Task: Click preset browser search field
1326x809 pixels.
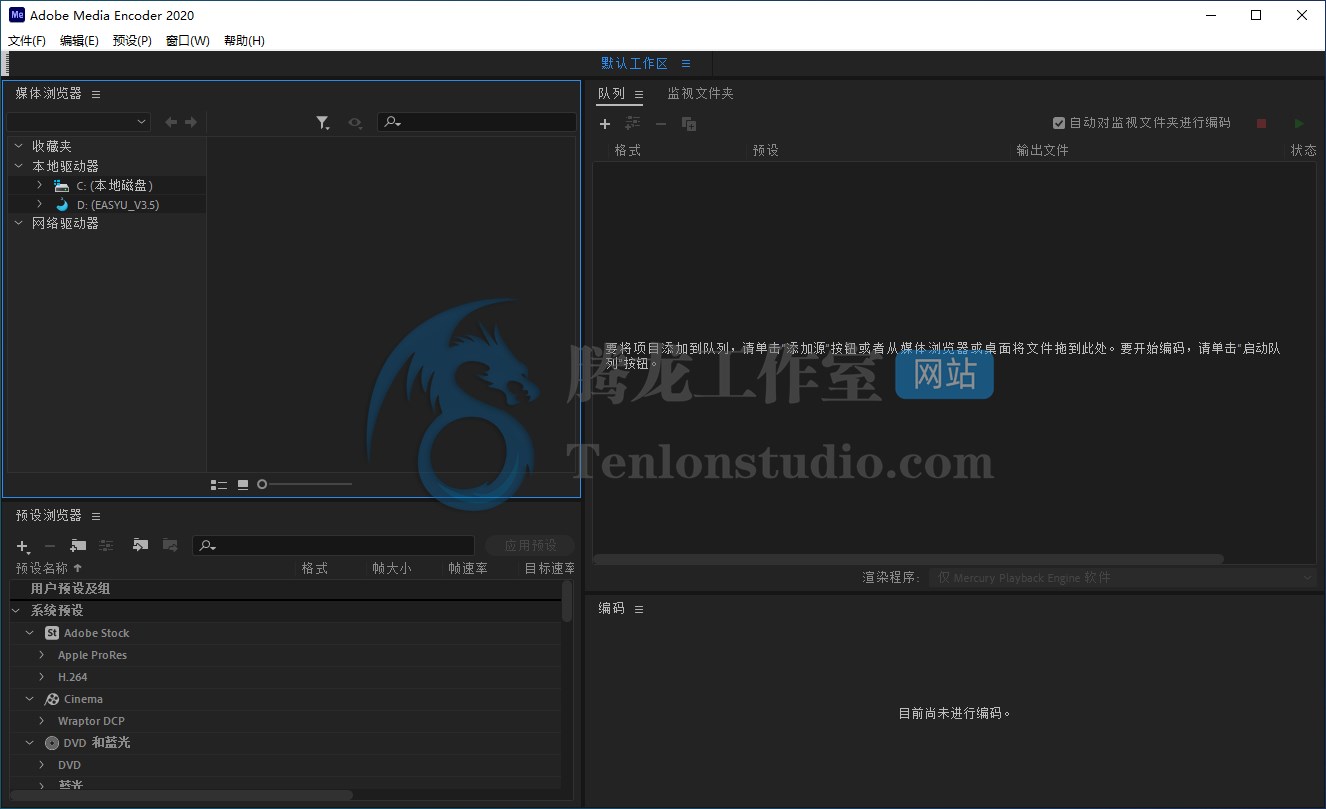Action: pyautogui.click(x=333, y=545)
